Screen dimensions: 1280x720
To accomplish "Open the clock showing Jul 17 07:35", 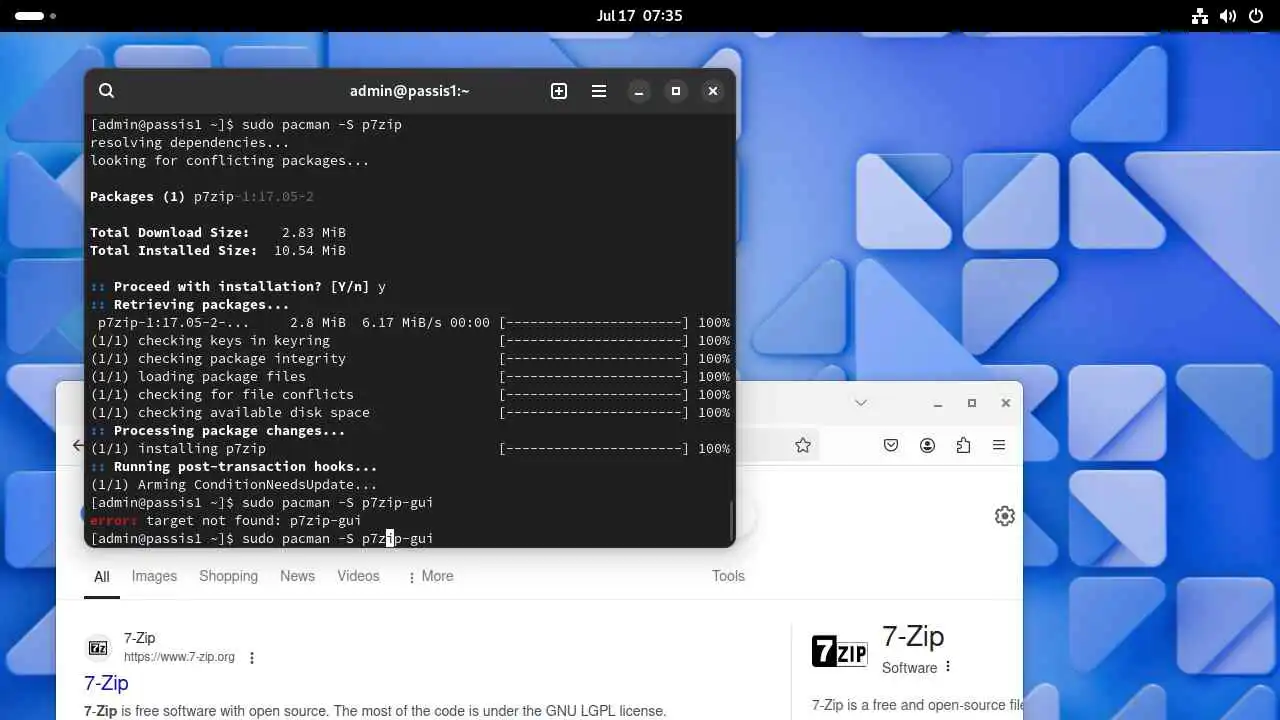I will (x=639, y=16).
